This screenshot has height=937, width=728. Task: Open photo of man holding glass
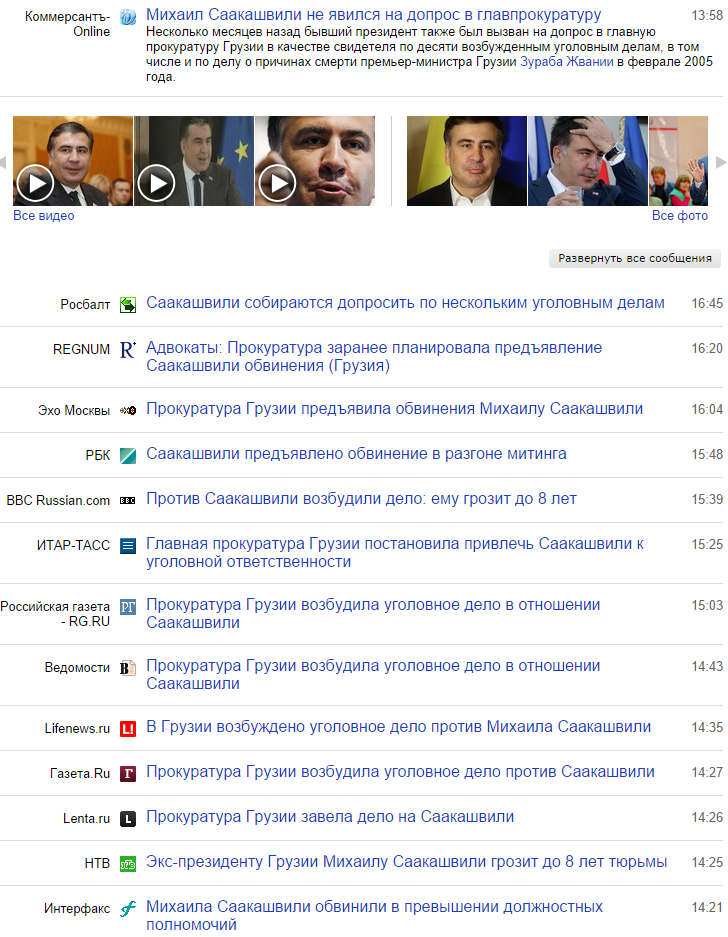[588, 161]
